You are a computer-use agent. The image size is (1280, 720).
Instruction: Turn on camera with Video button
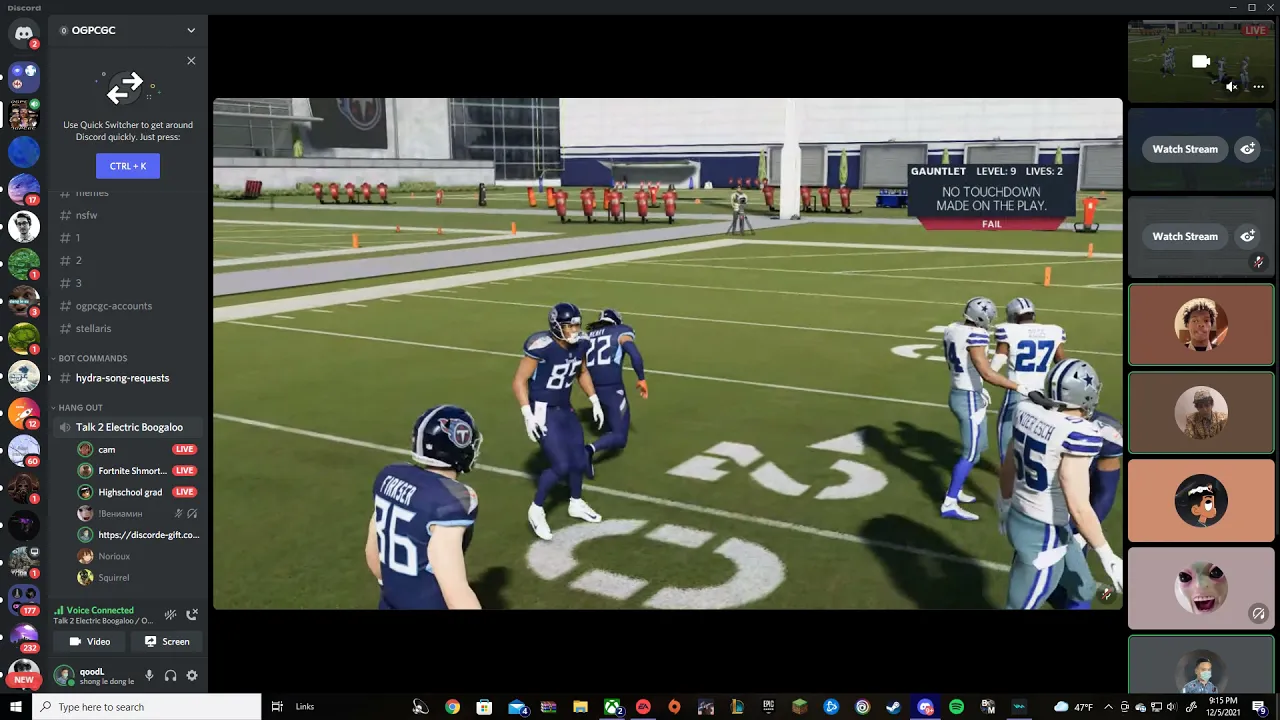coord(89,641)
